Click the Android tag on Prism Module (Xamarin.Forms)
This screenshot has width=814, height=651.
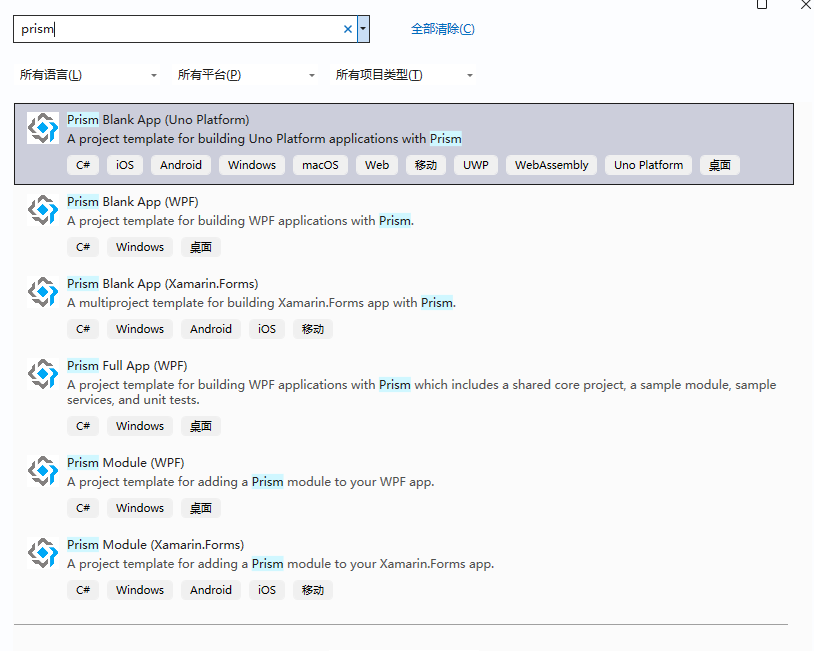tap(211, 590)
